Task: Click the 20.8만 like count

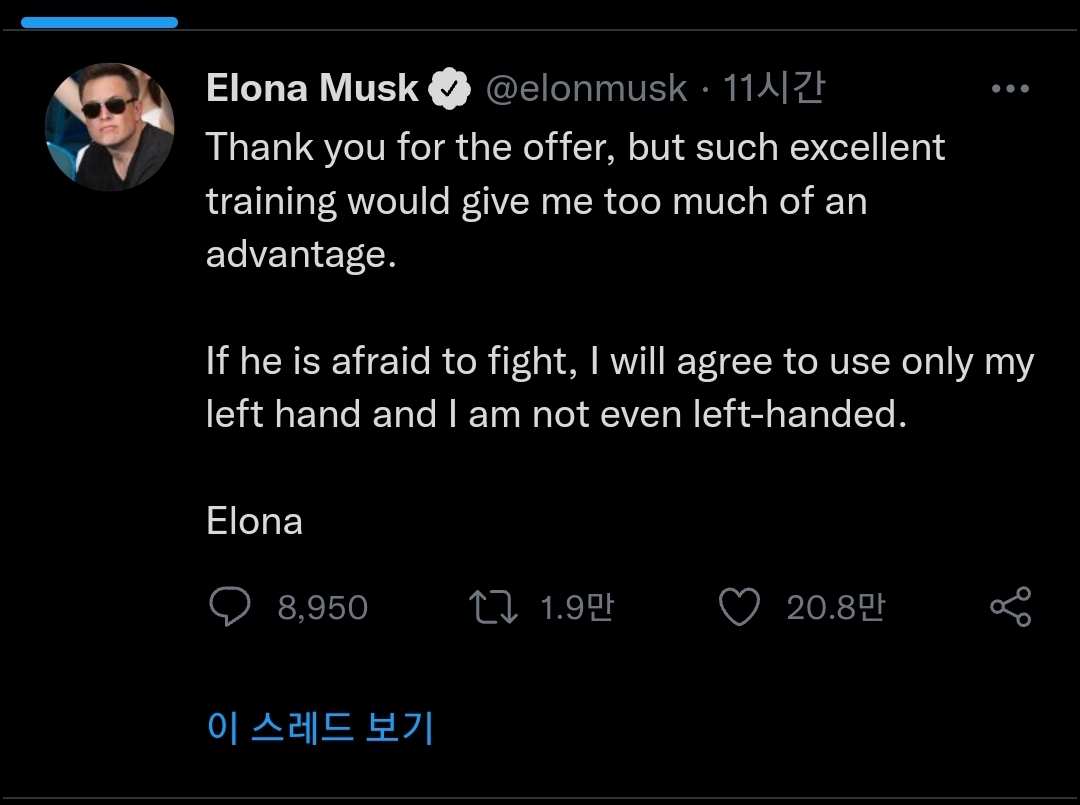Action: click(835, 608)
